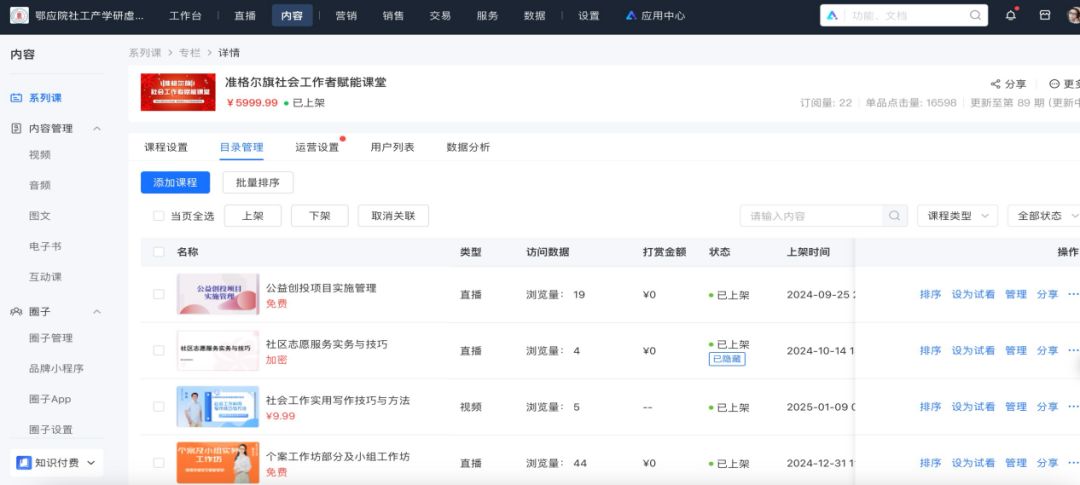Open more actions for 公益创投项目实施管理 row
The width and height of the screenshot is (1080, 485).
click(x=1073, y=295)
